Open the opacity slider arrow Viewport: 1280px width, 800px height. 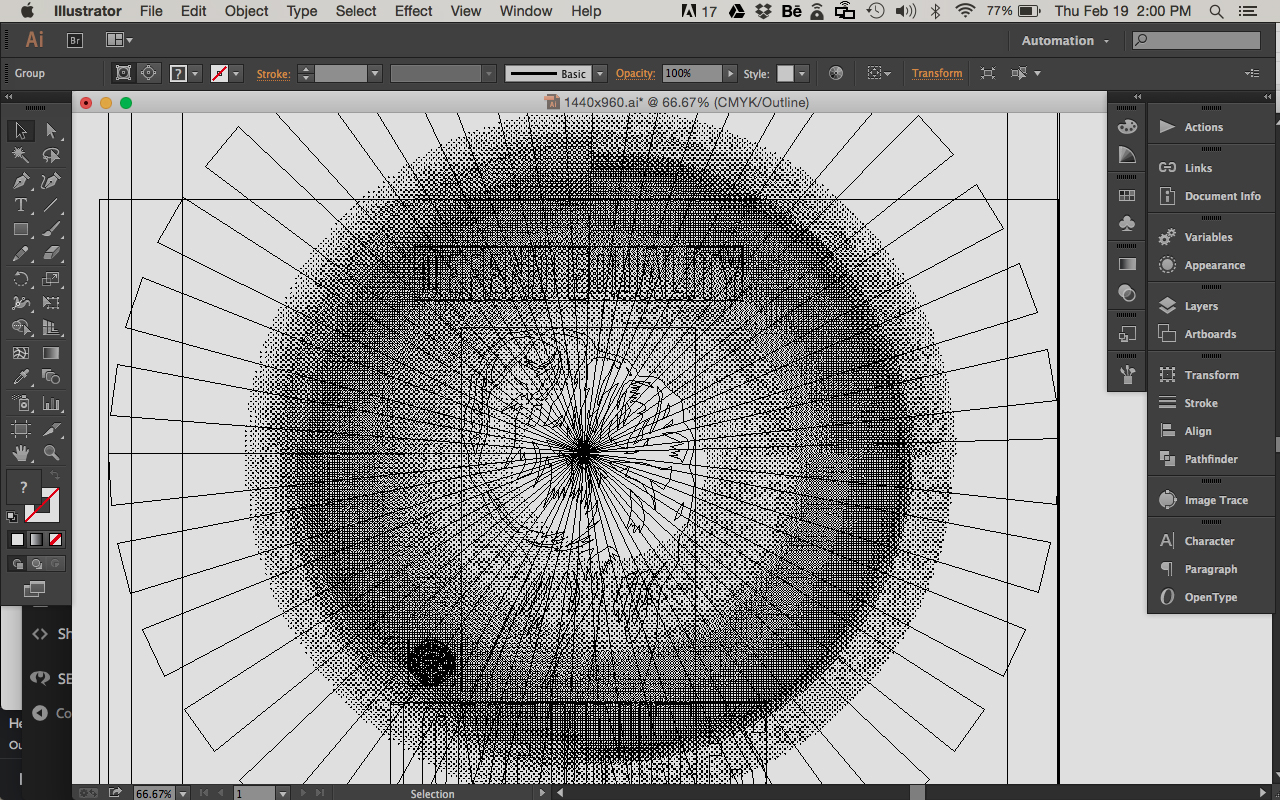click(731, 74)
